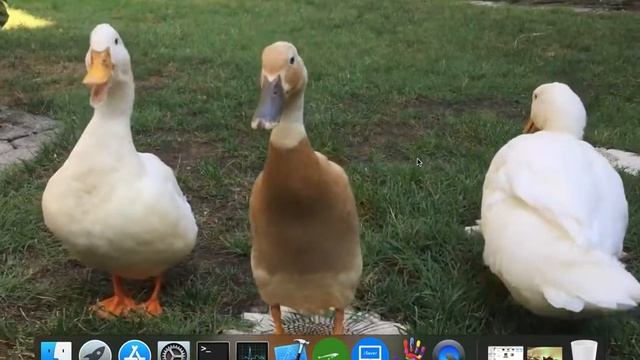Open the Trash in the Dock
The width and height of the screenshot is (640, 360).
[584, 350]
